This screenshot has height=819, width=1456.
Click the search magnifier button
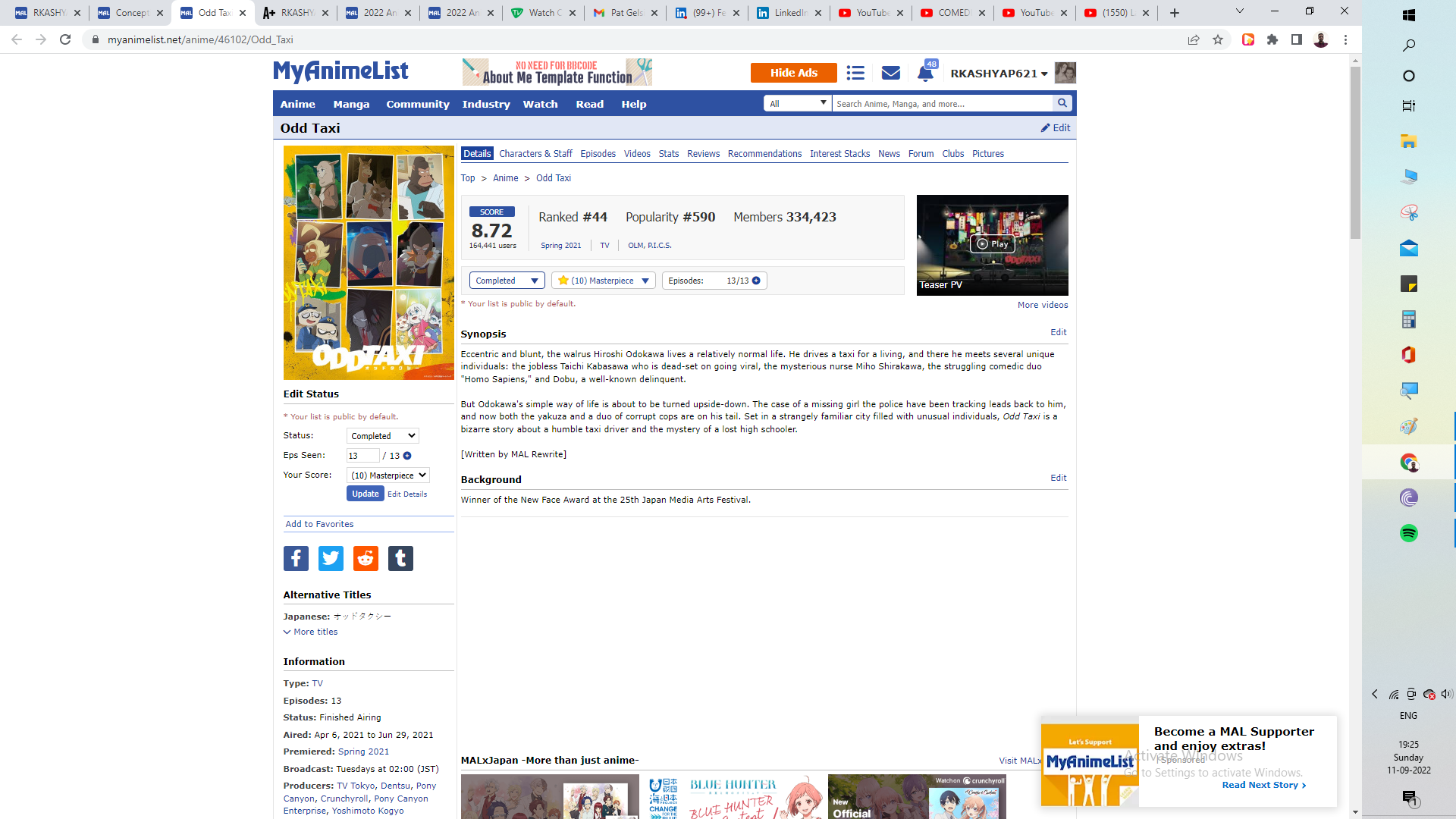click(x=1062, y=103)
